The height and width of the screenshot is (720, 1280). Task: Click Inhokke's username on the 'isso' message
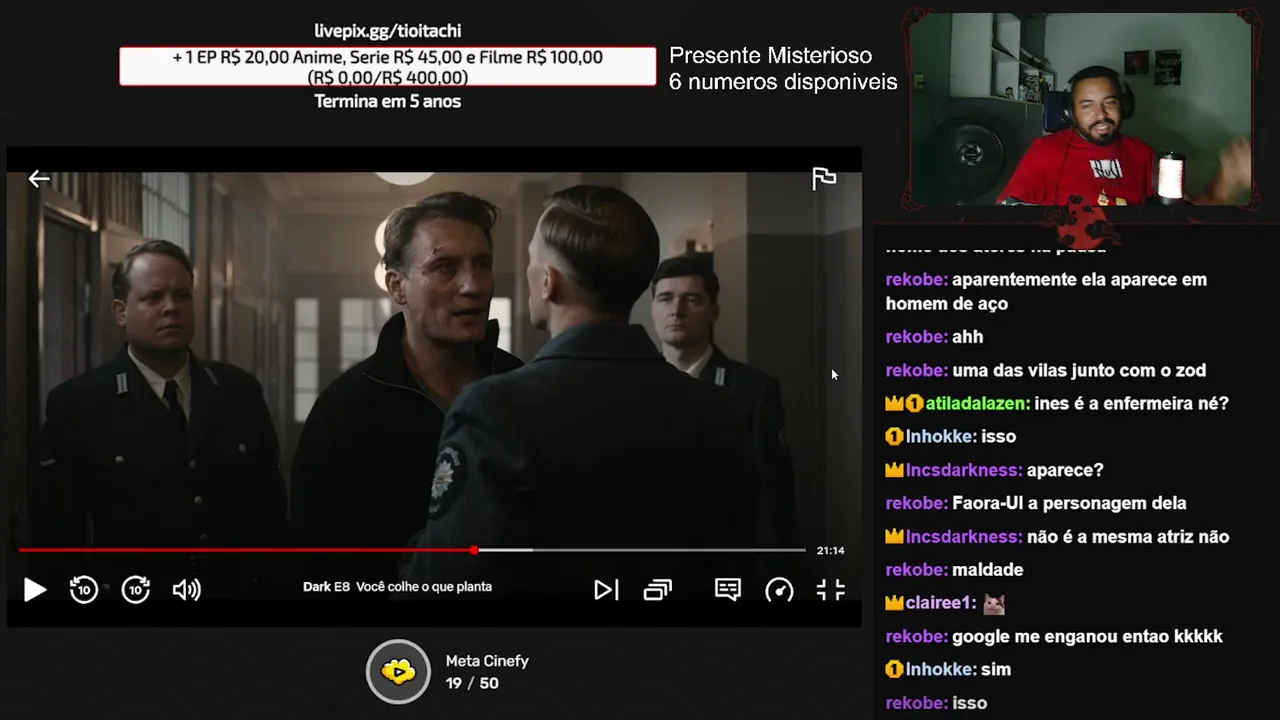click(x=941, y=436)
